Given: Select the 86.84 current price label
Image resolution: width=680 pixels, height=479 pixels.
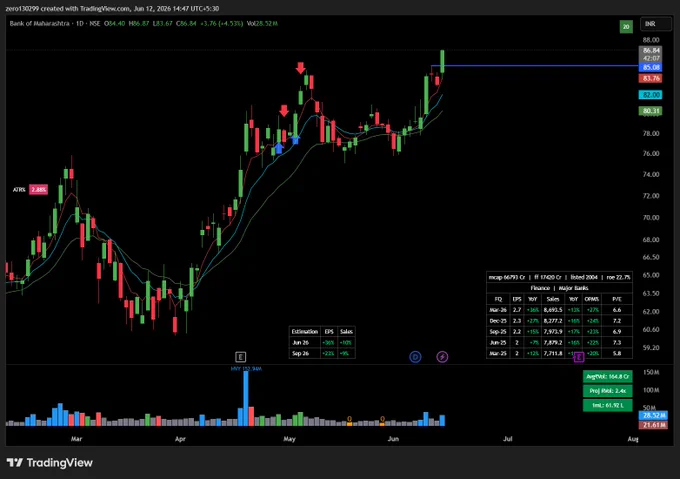Looking at the screenshot, I should pos(651,51).
